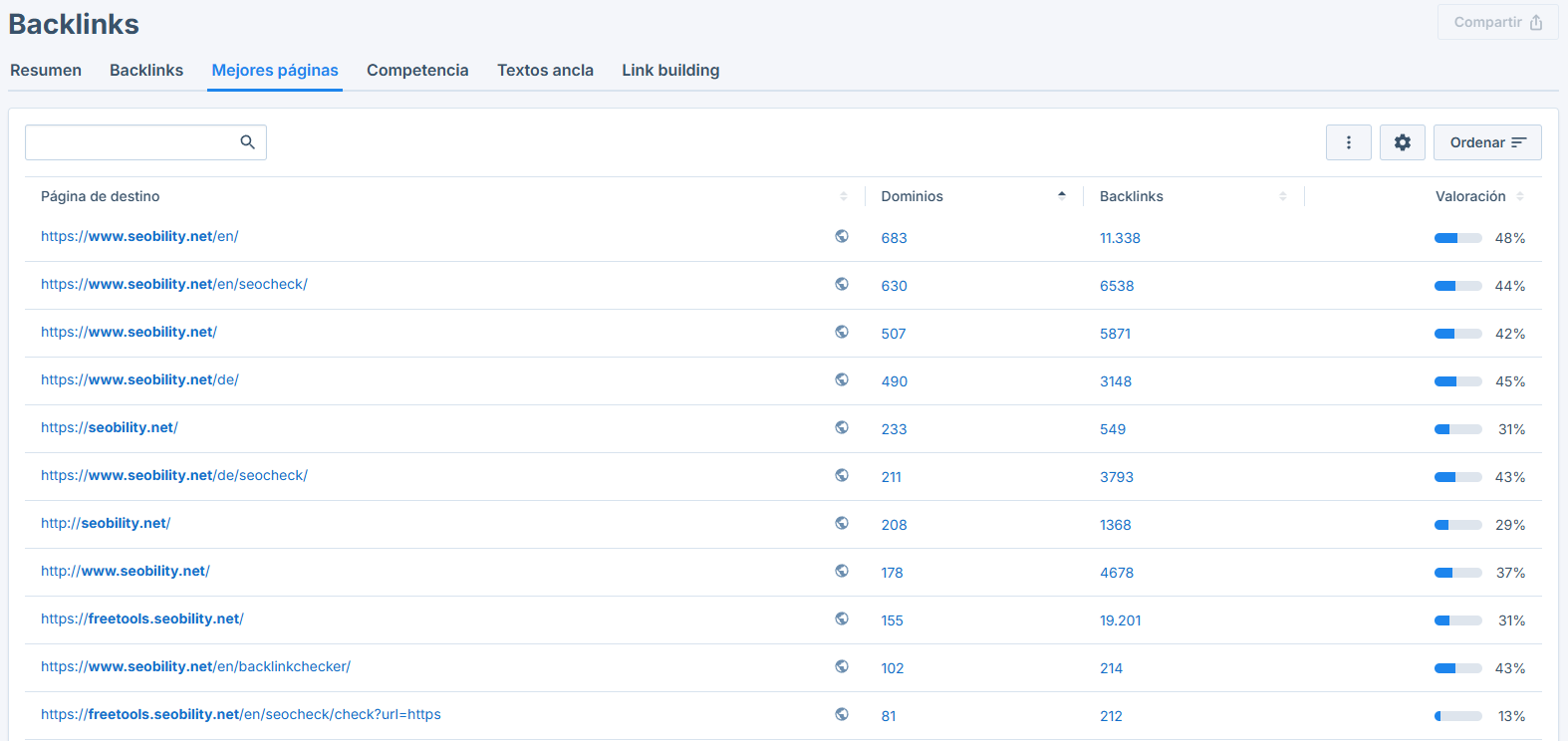This screenshot has height=741, width=1568.
Task: Open link https://www.seobility.net/de/
Action: (139, 379)
